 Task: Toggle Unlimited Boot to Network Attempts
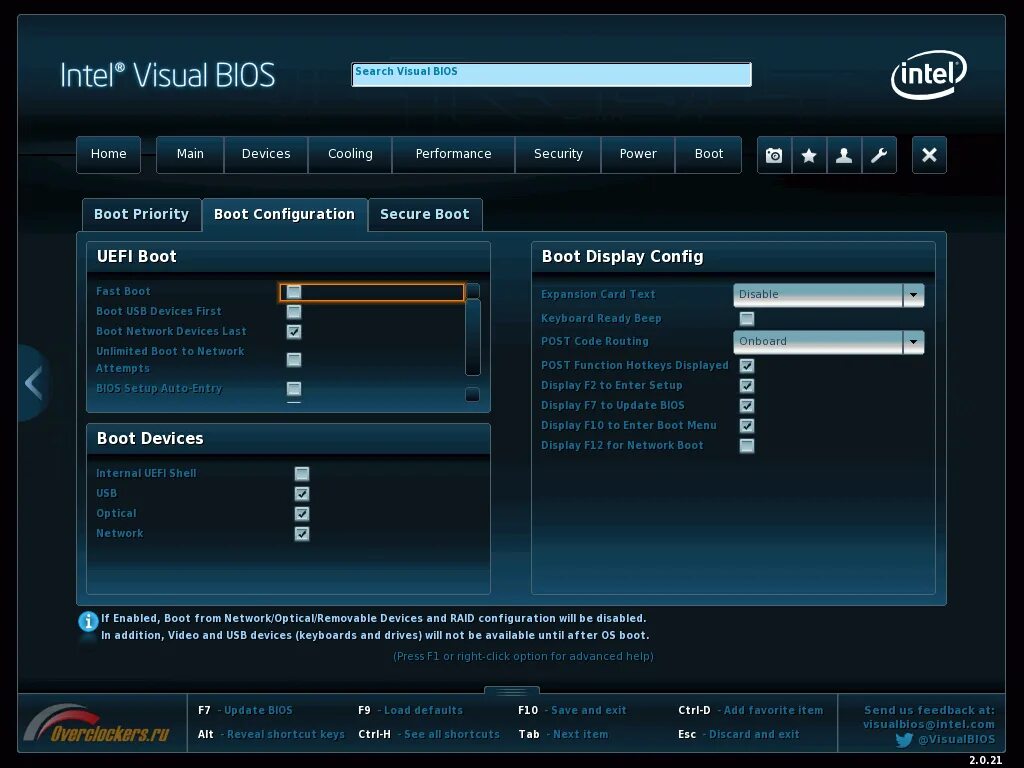click(x=294, y=360)
